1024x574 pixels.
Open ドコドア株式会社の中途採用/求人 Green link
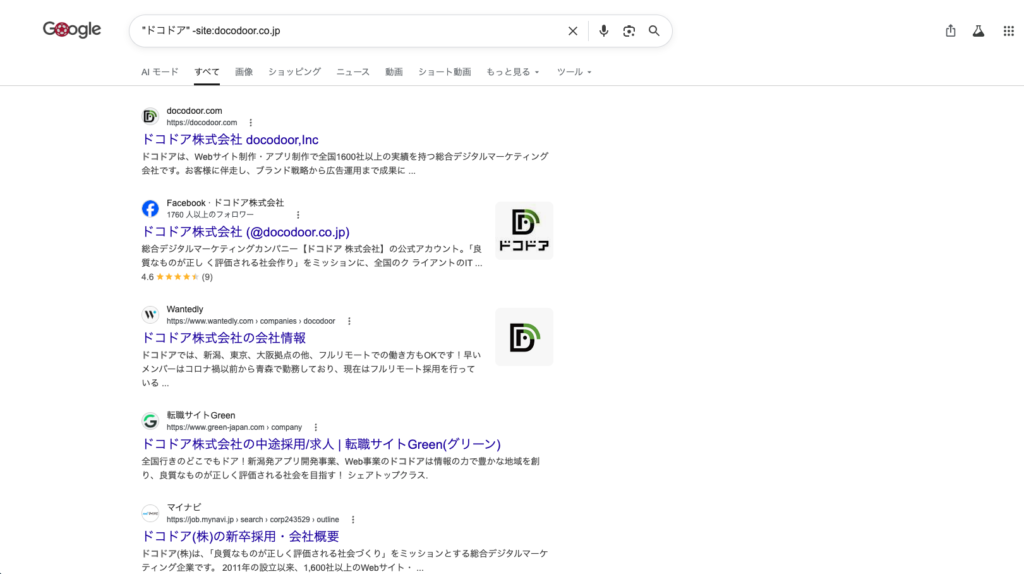[x=321, y=445]
